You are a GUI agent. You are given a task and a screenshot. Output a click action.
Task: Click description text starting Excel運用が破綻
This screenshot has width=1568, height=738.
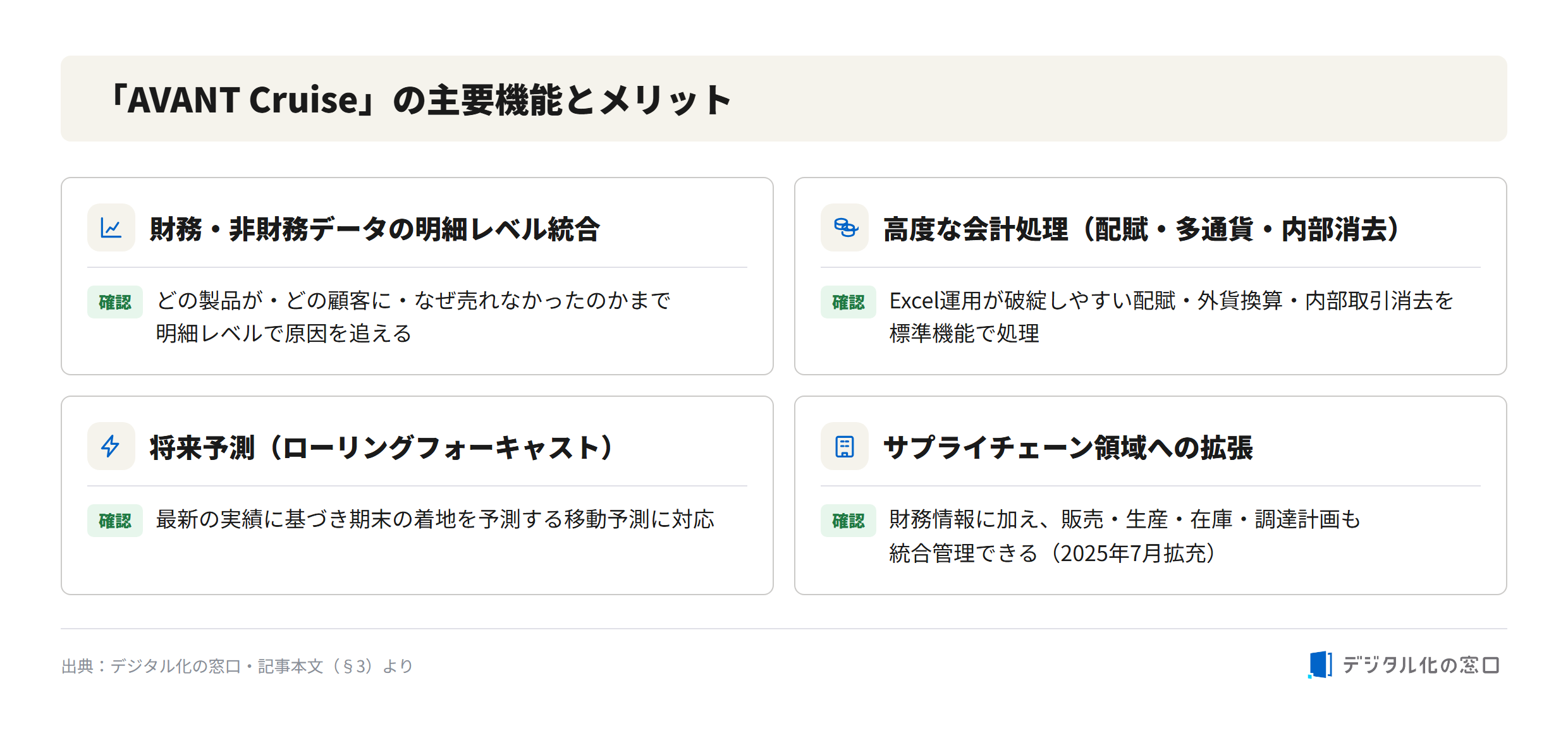[1172, 317]
